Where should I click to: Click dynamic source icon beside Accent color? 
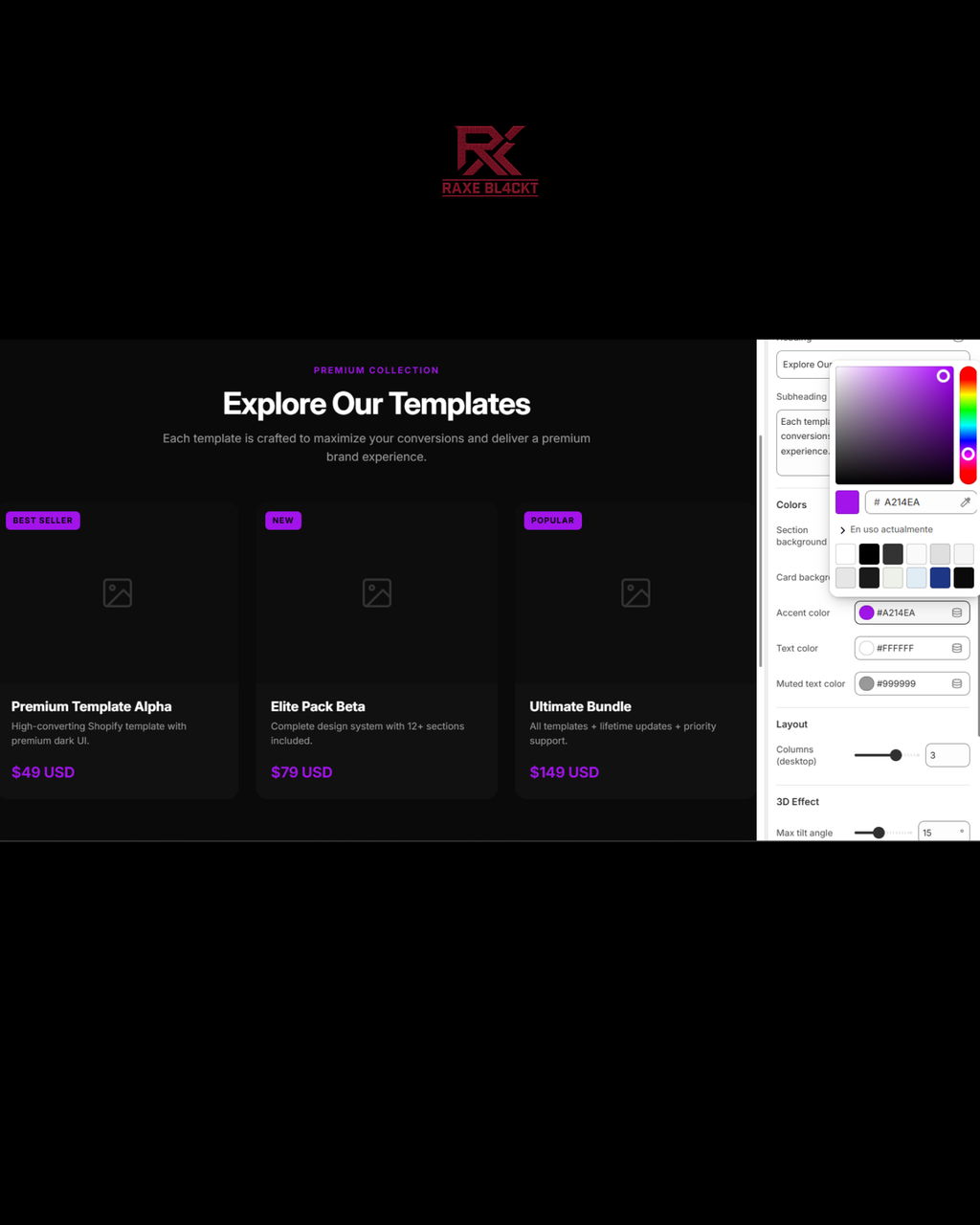[x=956, y=612]
